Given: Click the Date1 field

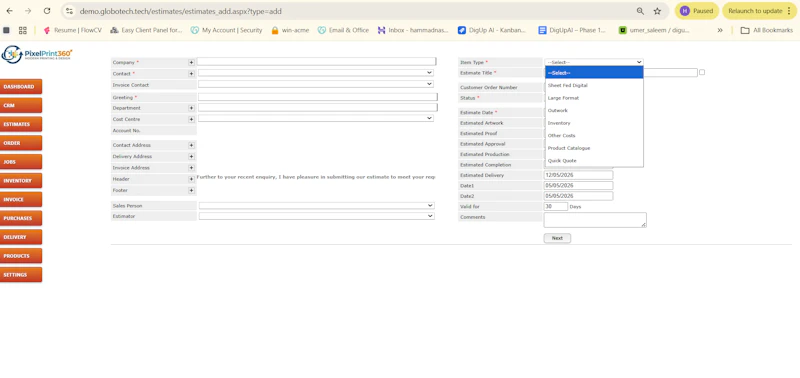Looking at the screenshot, I should 579,186.
